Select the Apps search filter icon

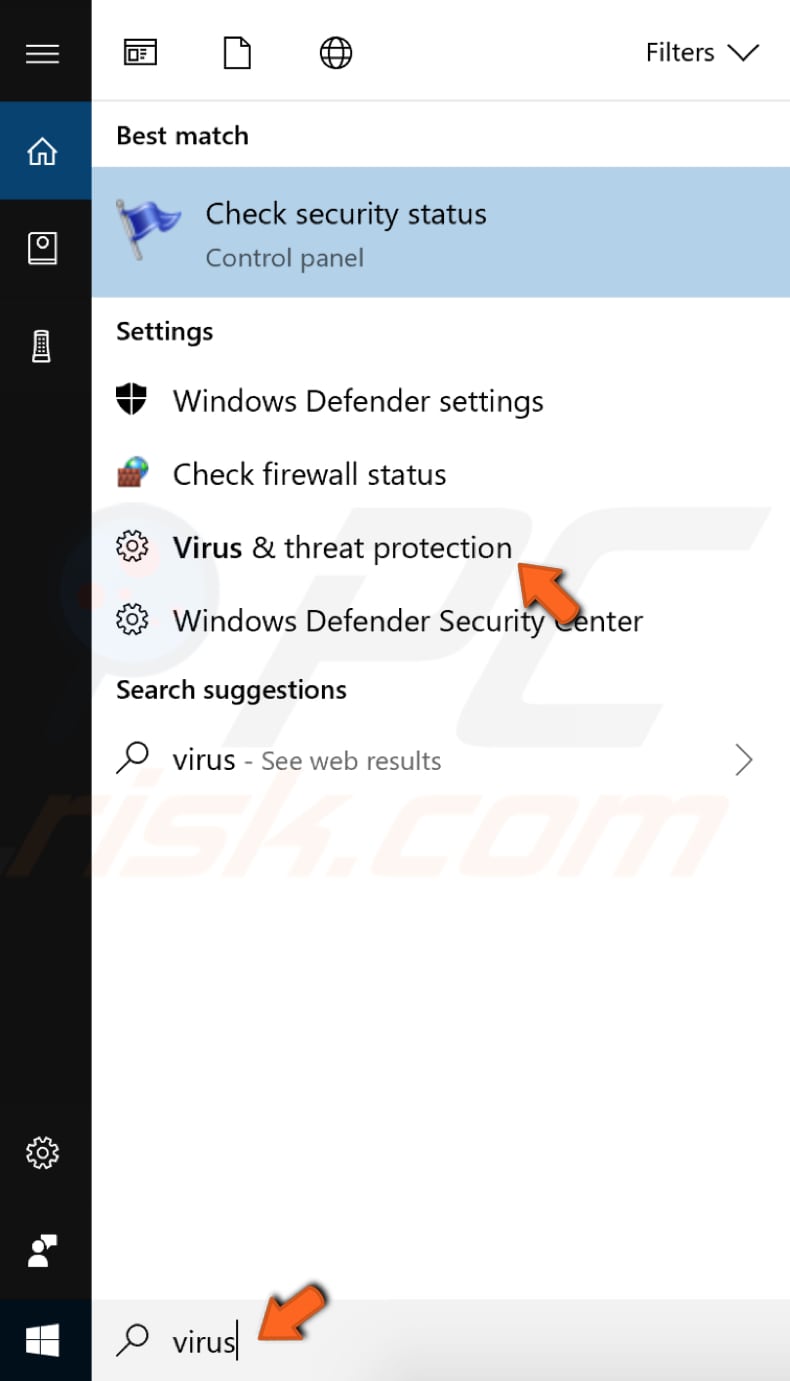(x=140, y=52)
